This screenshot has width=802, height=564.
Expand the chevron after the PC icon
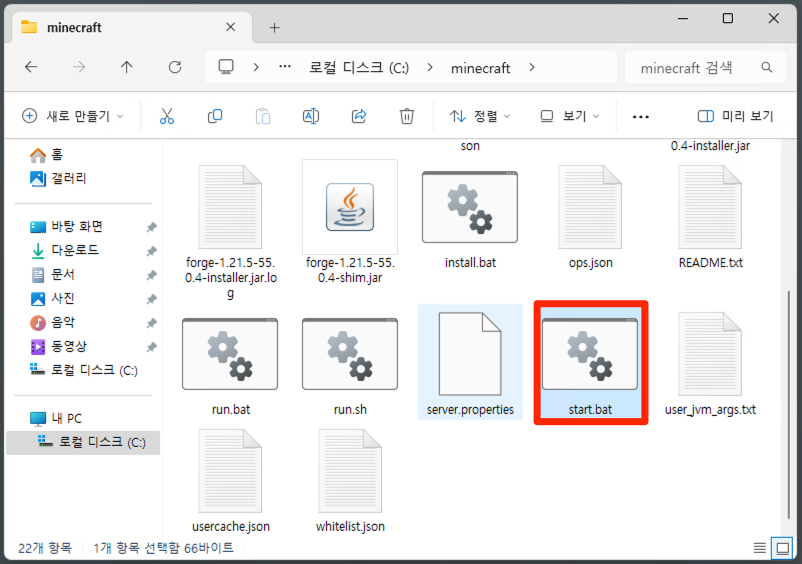pos(256,67)
